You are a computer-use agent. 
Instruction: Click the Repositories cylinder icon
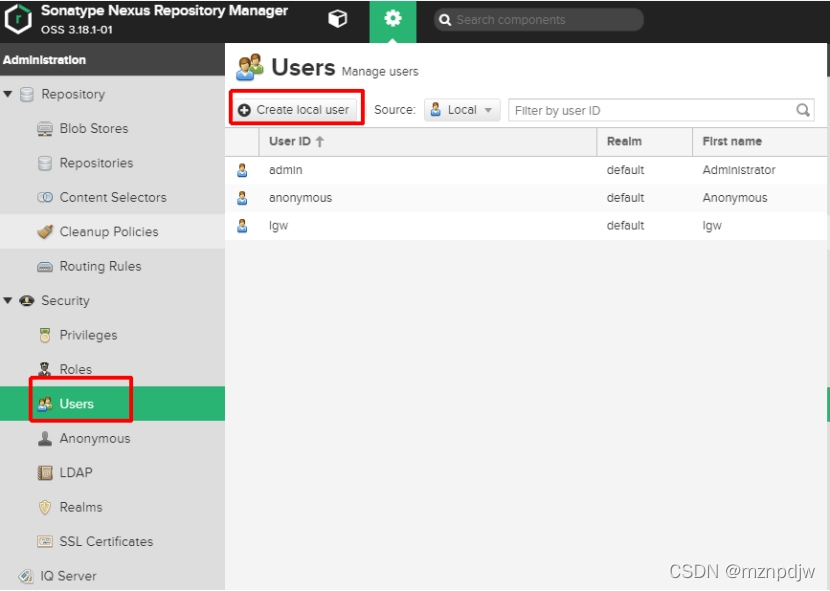click(x=45, y=163)
